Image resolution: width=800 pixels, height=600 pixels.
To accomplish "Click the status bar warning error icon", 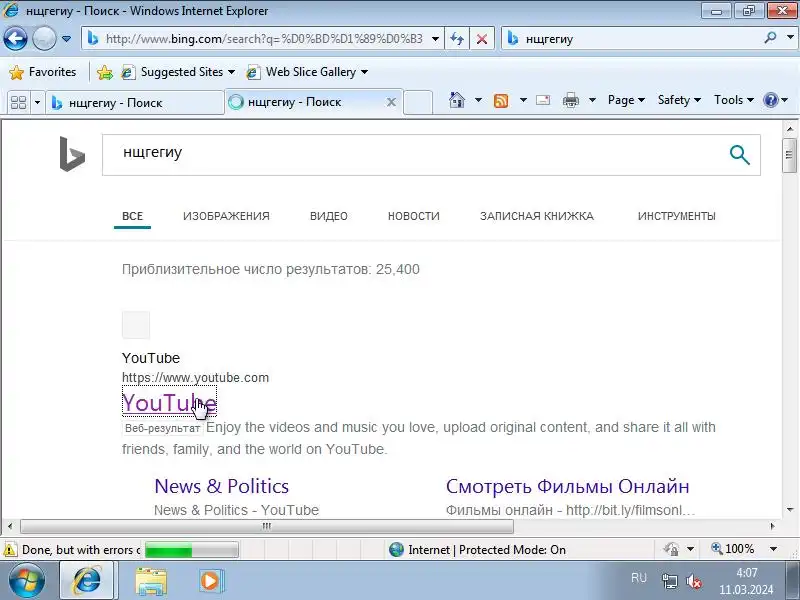I will 10,550.
